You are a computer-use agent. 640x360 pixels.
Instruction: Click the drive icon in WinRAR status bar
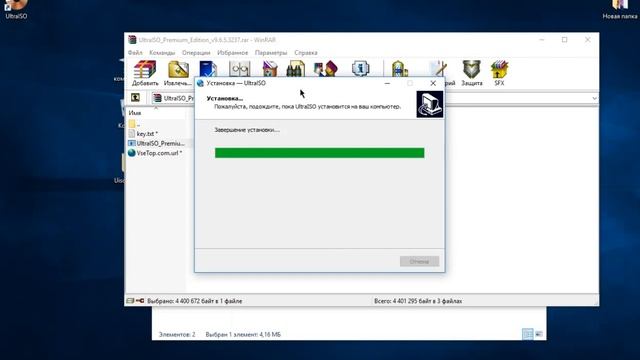[130, 301]
